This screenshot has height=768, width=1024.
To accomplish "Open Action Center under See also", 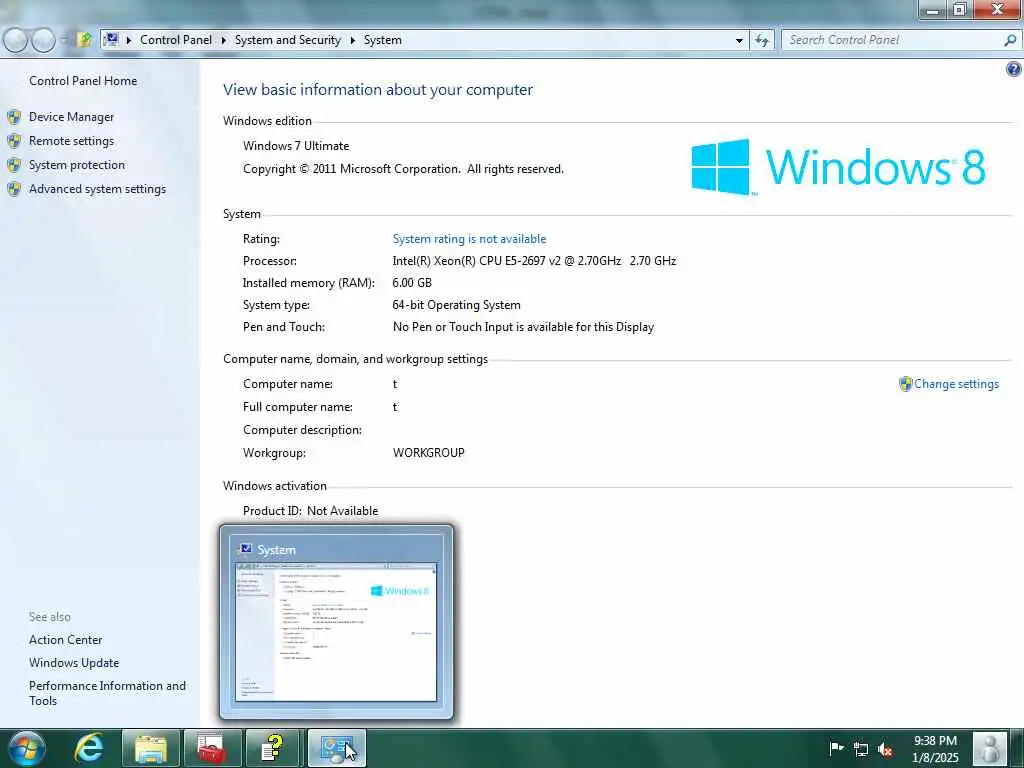I will [65, 640].
